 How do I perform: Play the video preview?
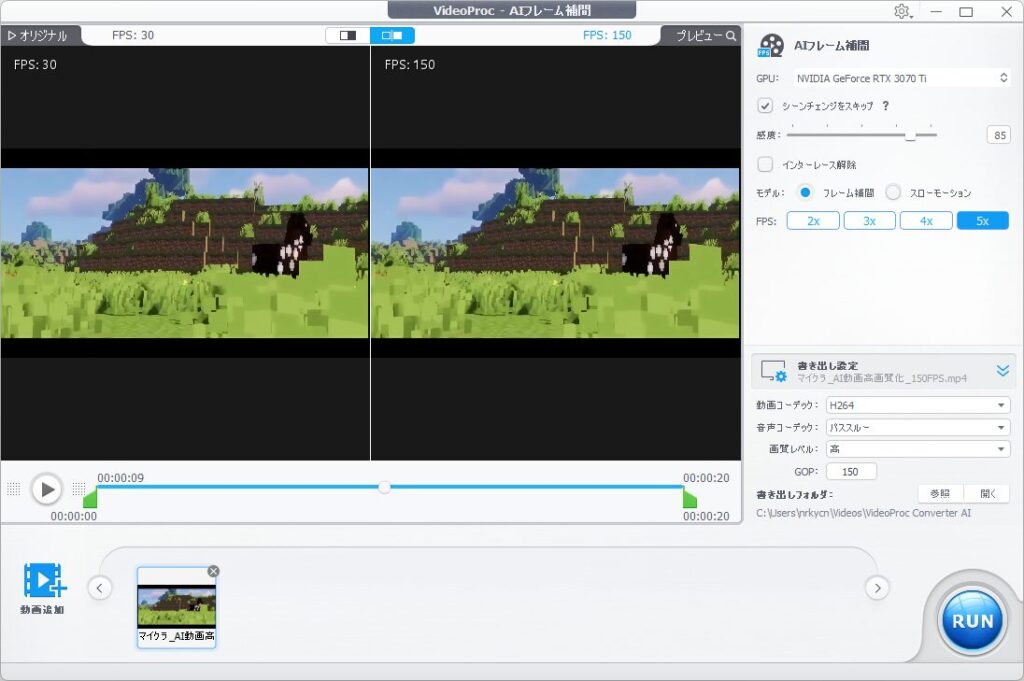tap(47, 489)
